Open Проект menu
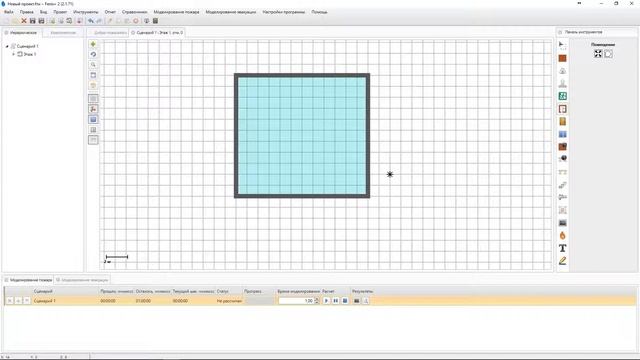The width and height of the screenshot is (640, 360). (x=60, y=12)
